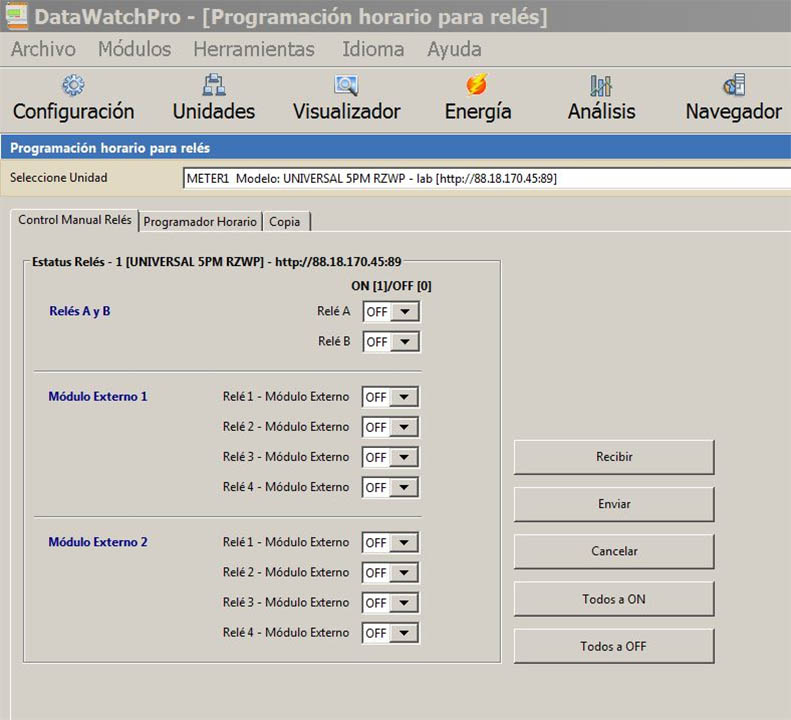The image size is (791, 720).
Task: Click the 'Módulo Externo 1' heading
Action: tap(98, 397)
